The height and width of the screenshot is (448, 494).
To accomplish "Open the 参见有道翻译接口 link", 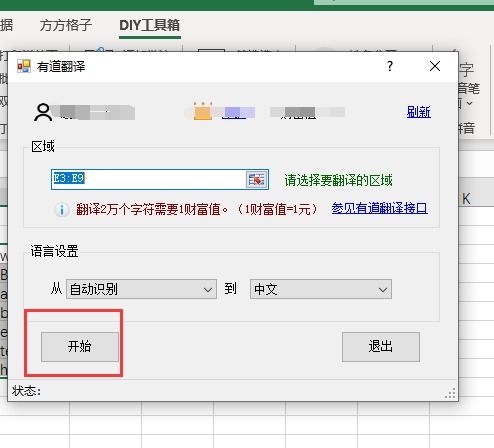I will coord(379,208).
